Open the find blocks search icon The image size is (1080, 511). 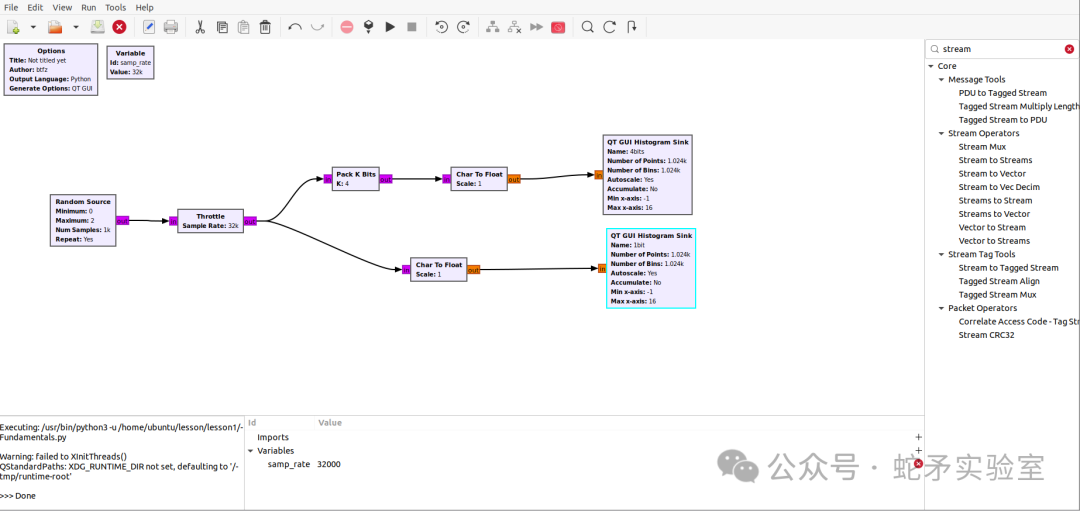click(588, 27)
